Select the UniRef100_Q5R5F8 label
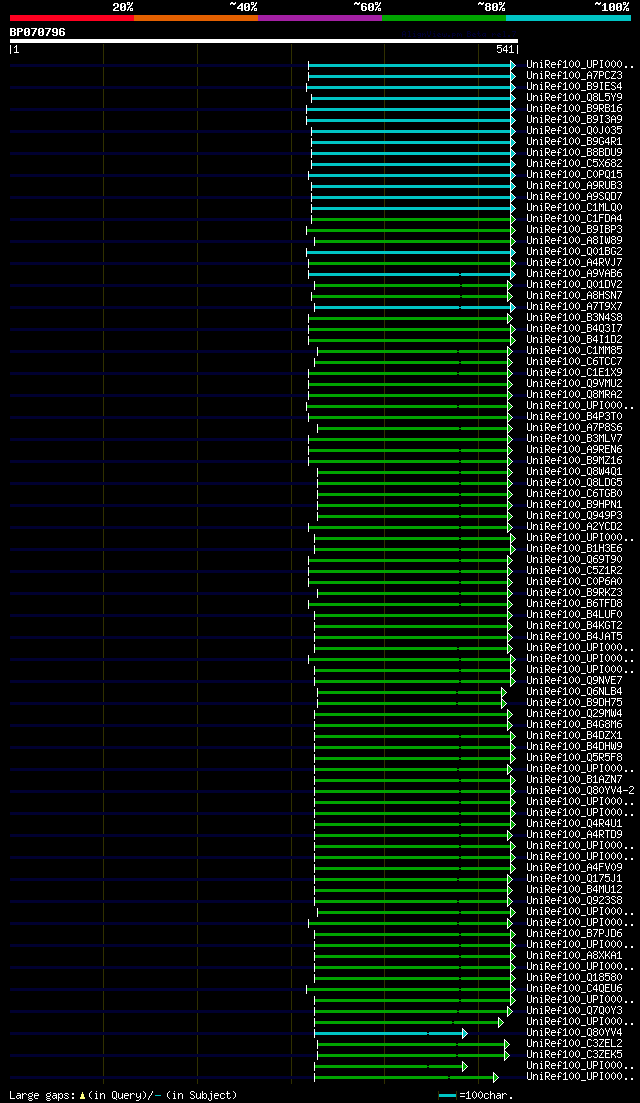The width and height of the screenshot is (640, 1103). tap(574, 758)
